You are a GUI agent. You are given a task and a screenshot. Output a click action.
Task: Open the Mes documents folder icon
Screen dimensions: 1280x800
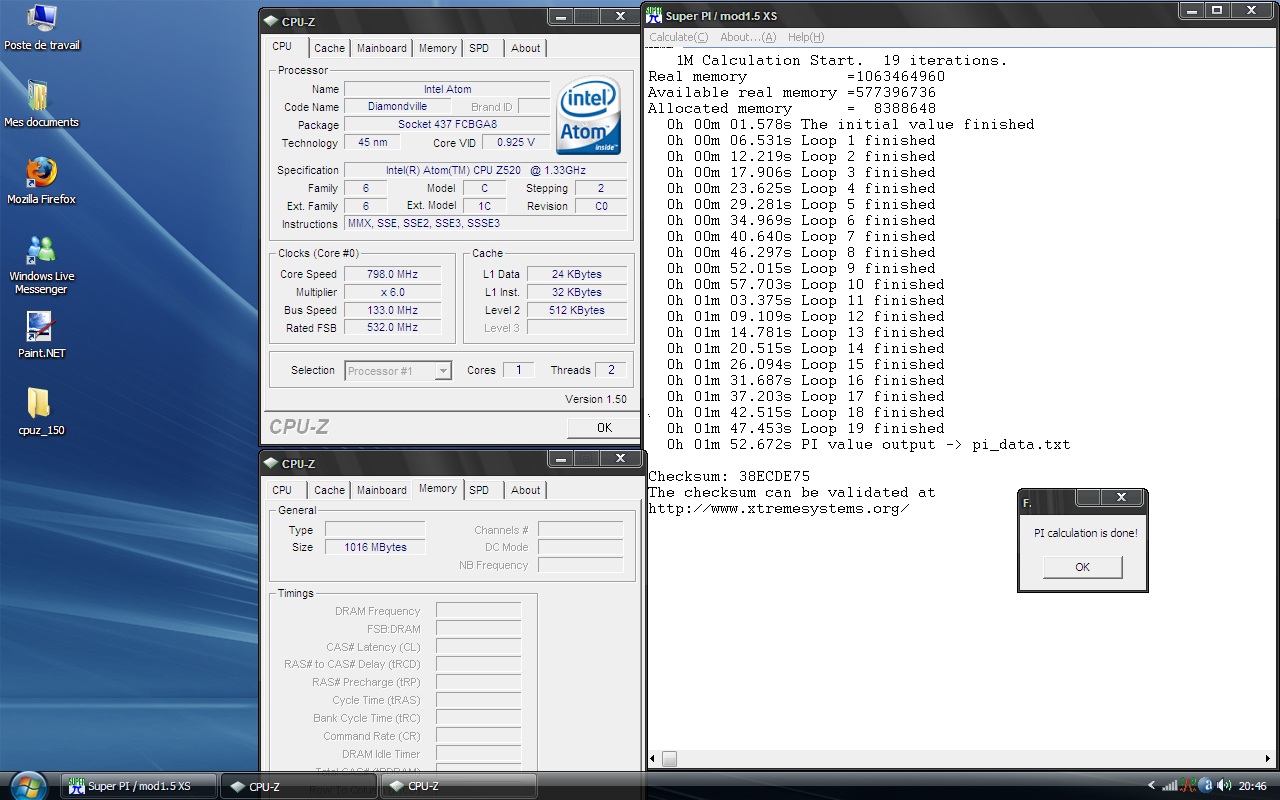(x=41, y=104)
